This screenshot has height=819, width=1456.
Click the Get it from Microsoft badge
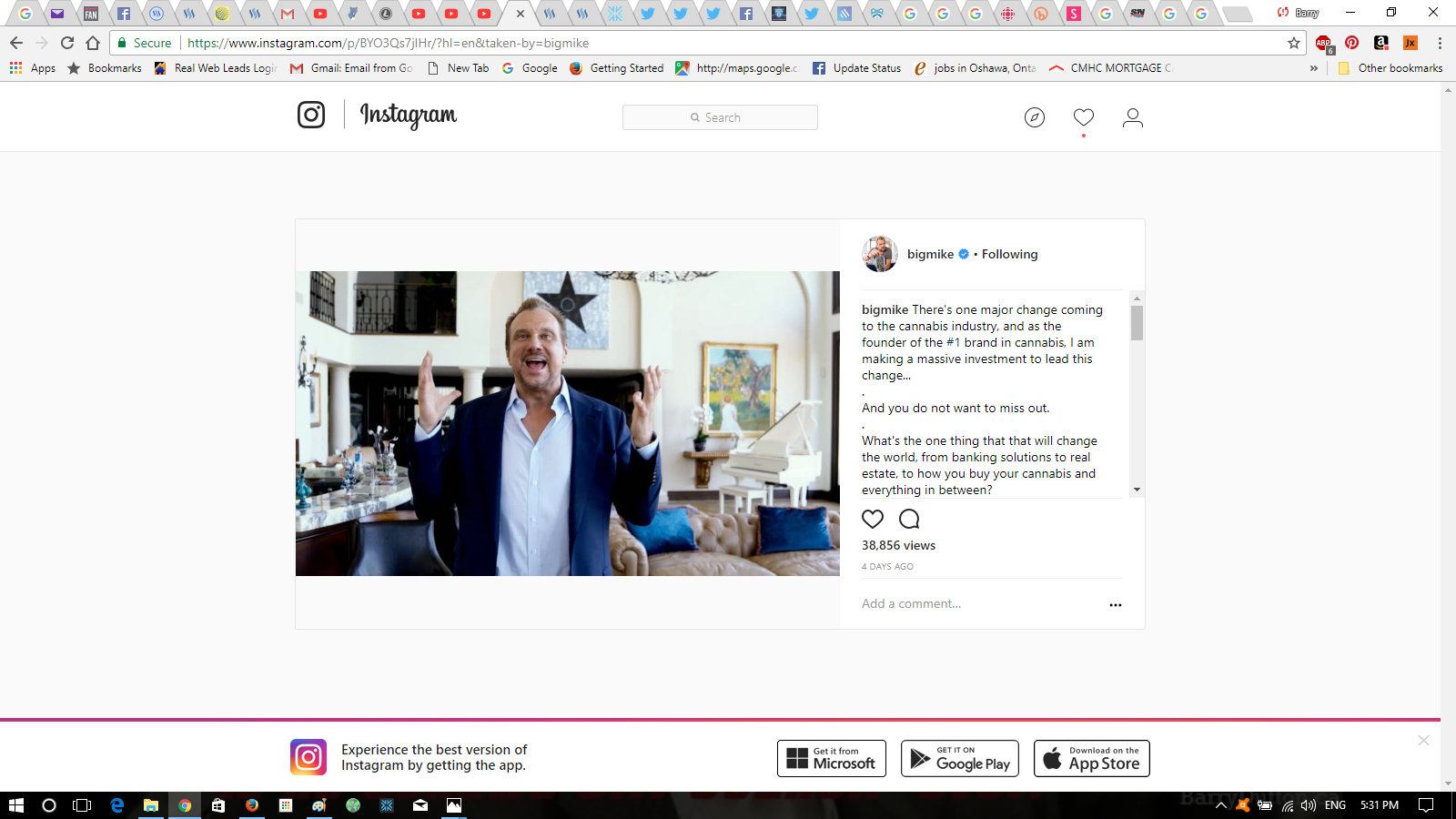coord(832,758)
